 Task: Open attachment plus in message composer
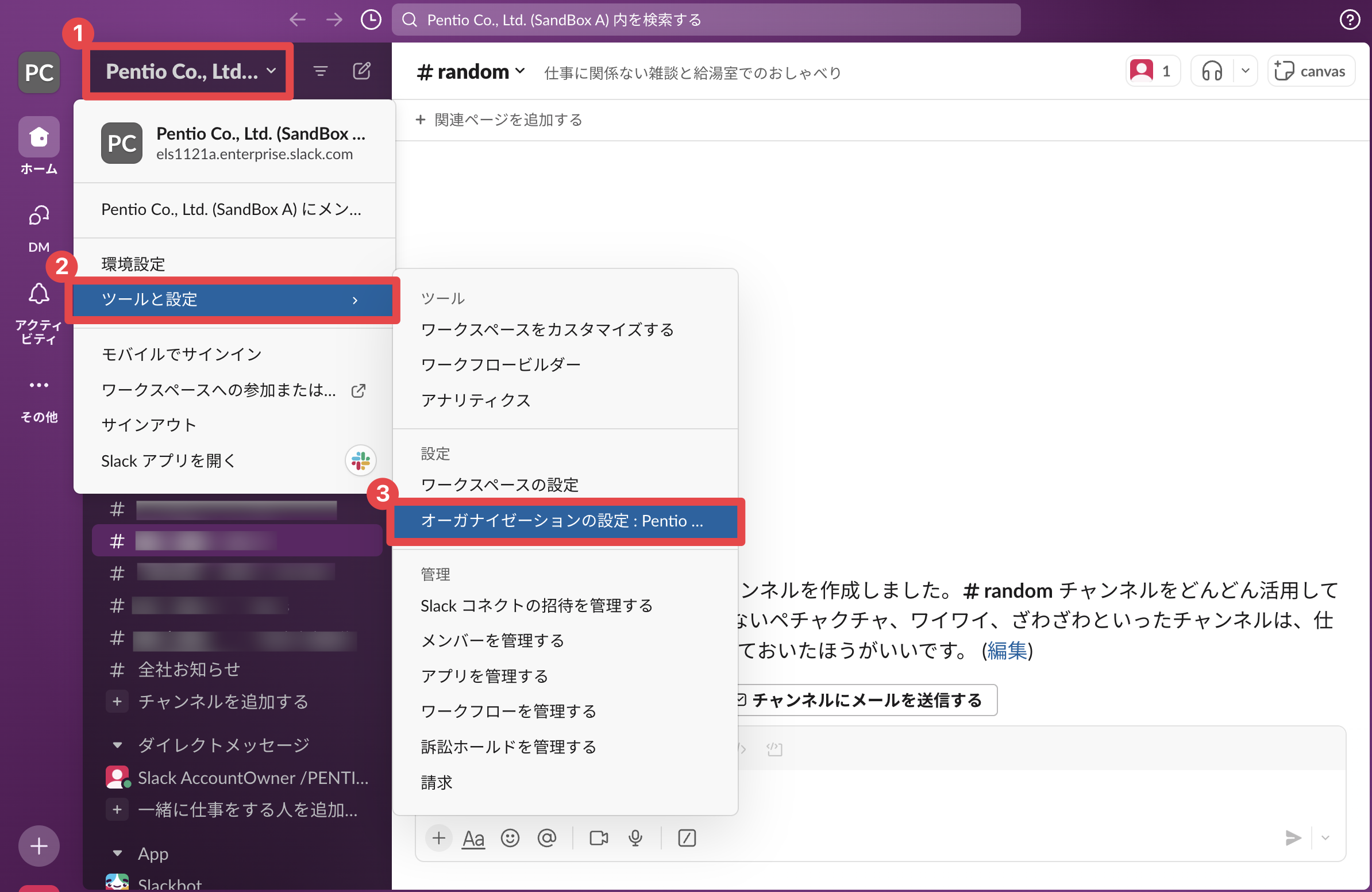[439, 838]
